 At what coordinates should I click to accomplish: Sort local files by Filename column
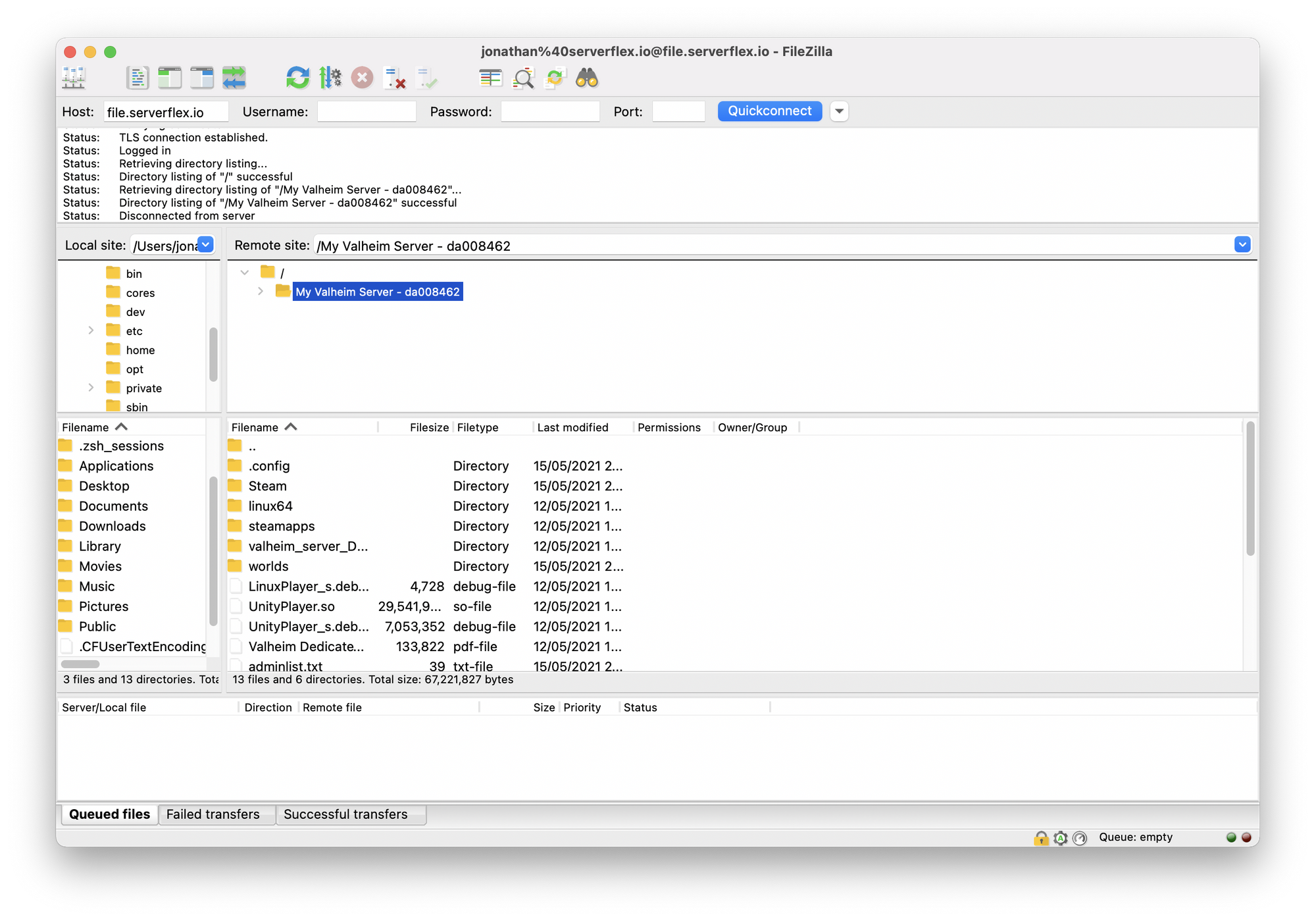[x=132, y=427]
